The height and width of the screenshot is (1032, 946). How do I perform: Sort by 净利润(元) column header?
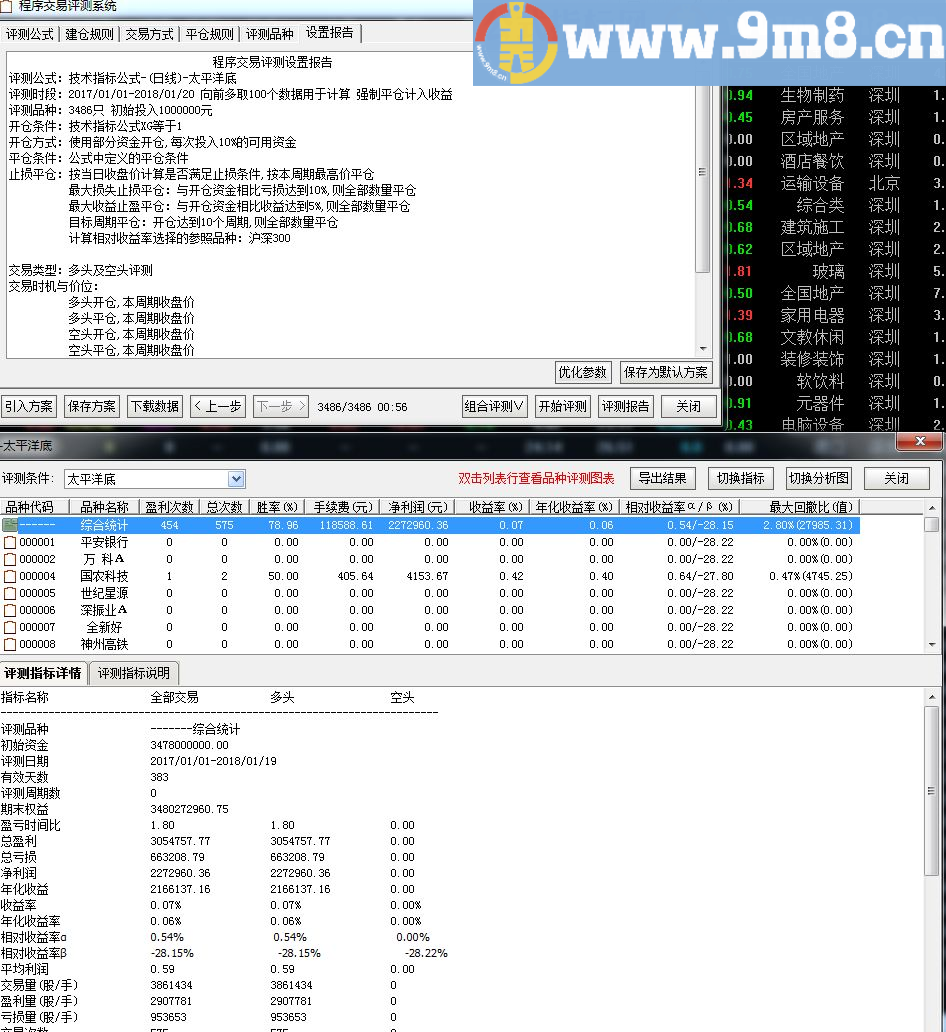tap(417, 507)
